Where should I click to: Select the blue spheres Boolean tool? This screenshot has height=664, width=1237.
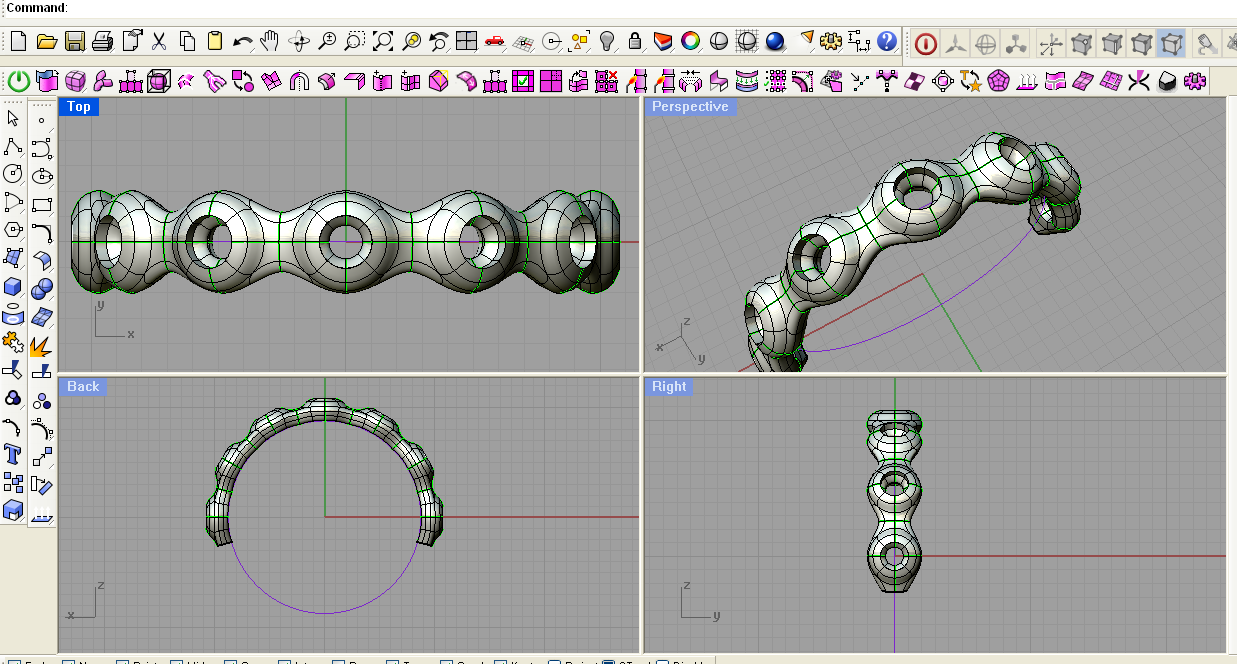pyautogui.click(x=41, y=289)
